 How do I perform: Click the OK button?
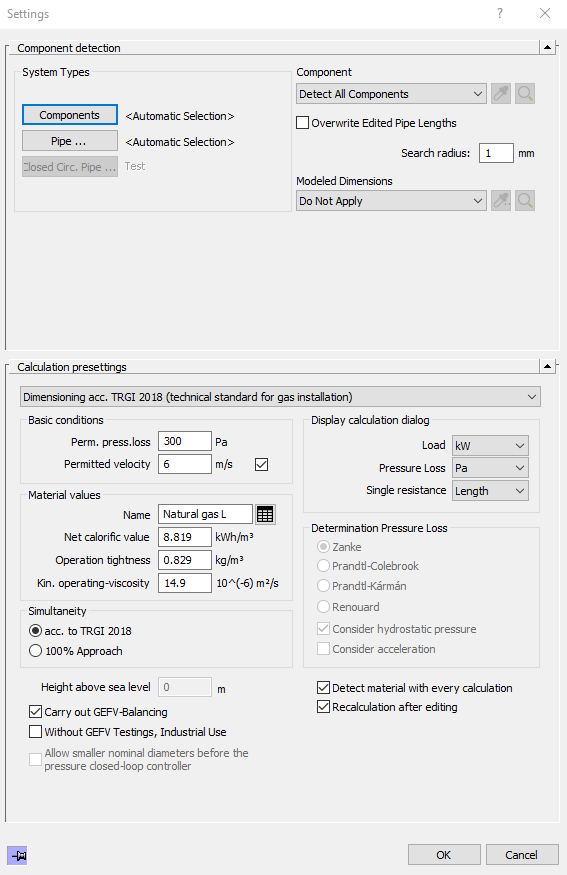(x=444, y=855)
